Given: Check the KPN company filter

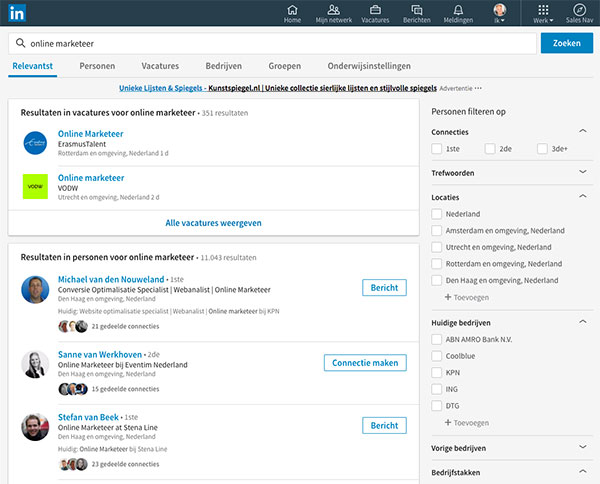Looking at the screenshot, I should pos(437,372).
